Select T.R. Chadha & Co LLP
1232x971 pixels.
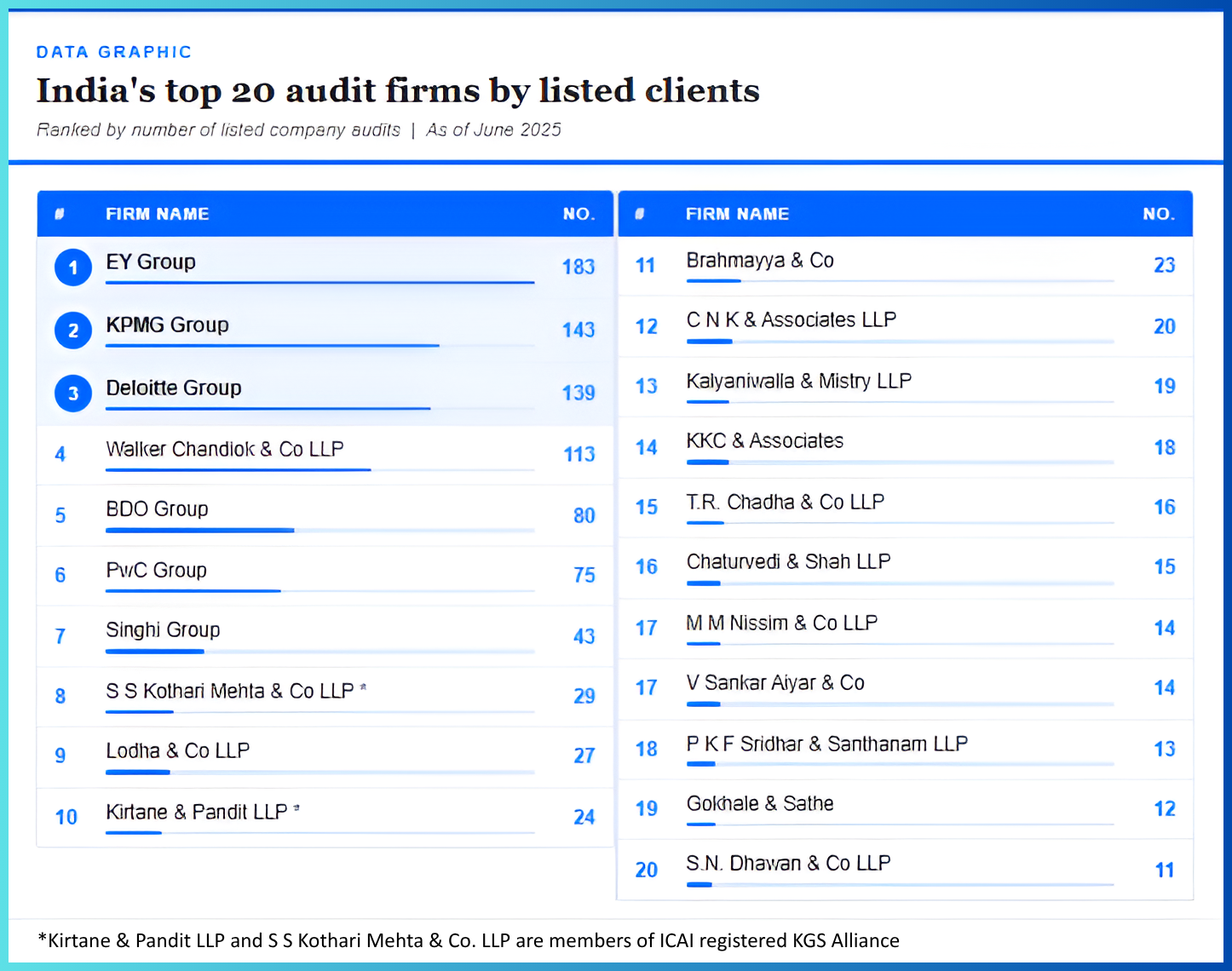pos(786,502)
